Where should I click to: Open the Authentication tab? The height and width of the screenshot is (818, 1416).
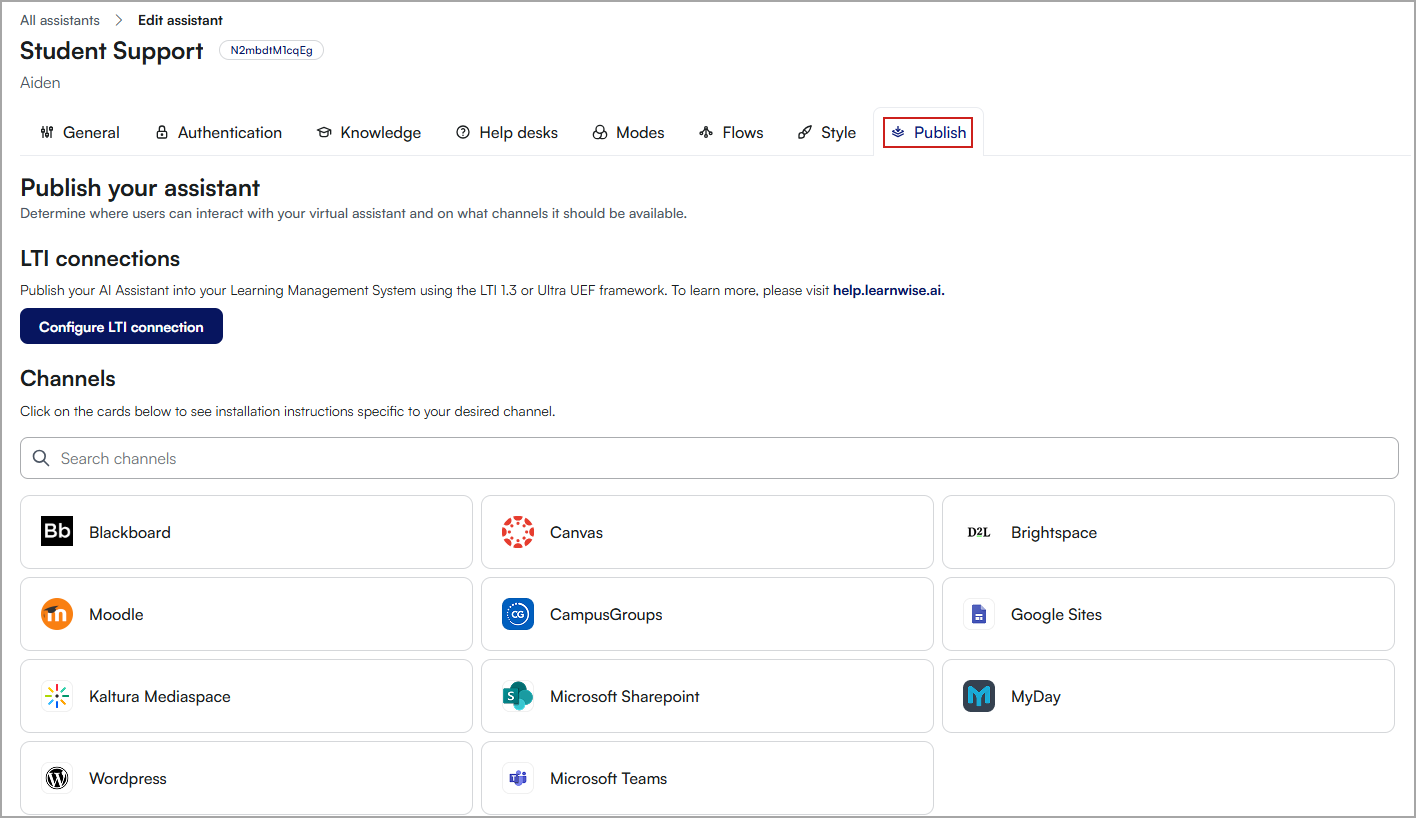click(219, 132)
